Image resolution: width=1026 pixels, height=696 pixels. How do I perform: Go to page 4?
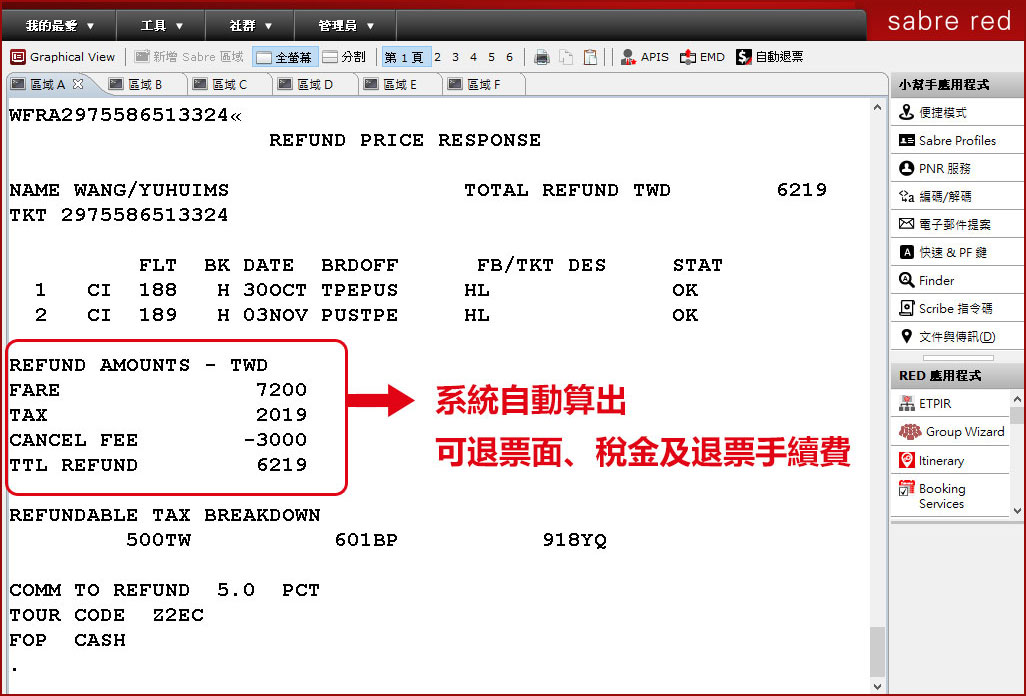[473, 57]
